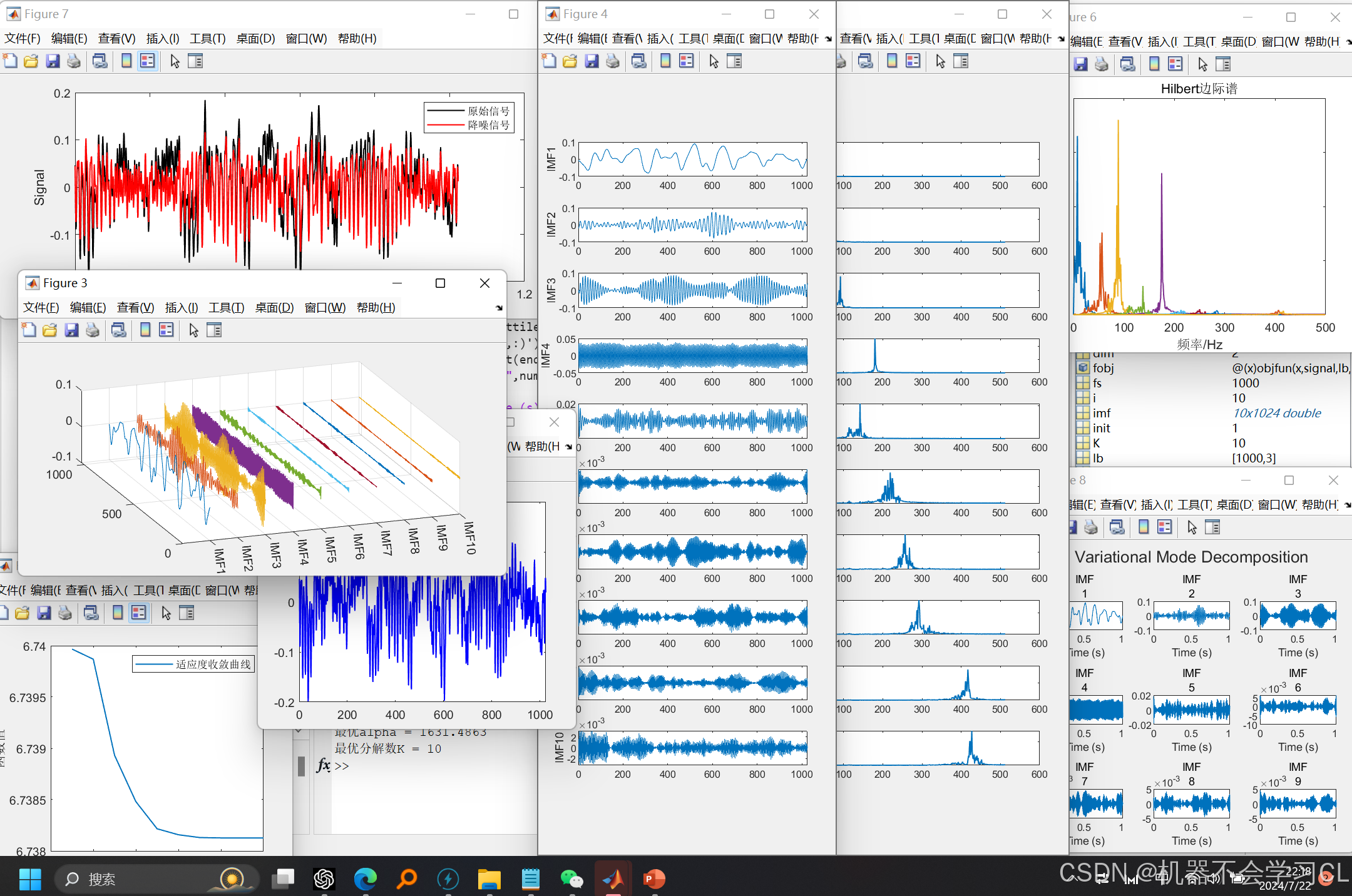Toggle Insert Colorbar in Figure 3 toolbar
The height and width of the screenshot is (896, 1352).
[145, 330]
